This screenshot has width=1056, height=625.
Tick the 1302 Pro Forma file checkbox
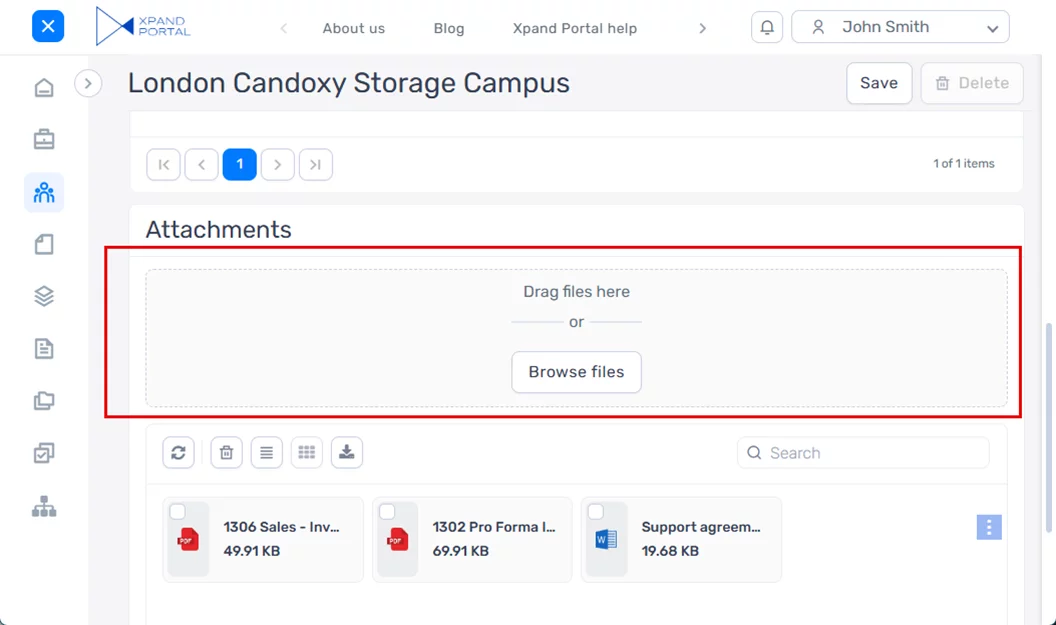(387, 512)
